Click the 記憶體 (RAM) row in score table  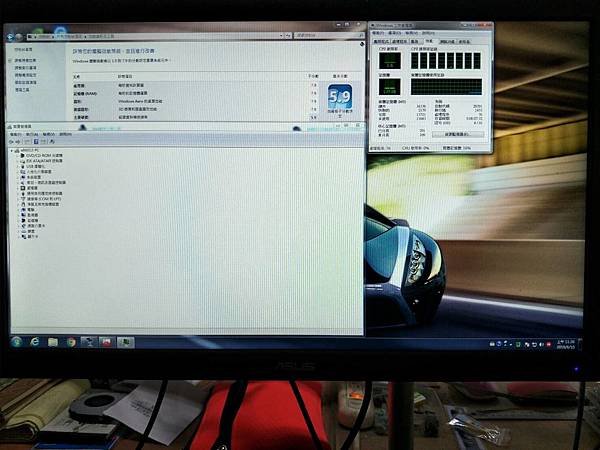click(196, 93)
